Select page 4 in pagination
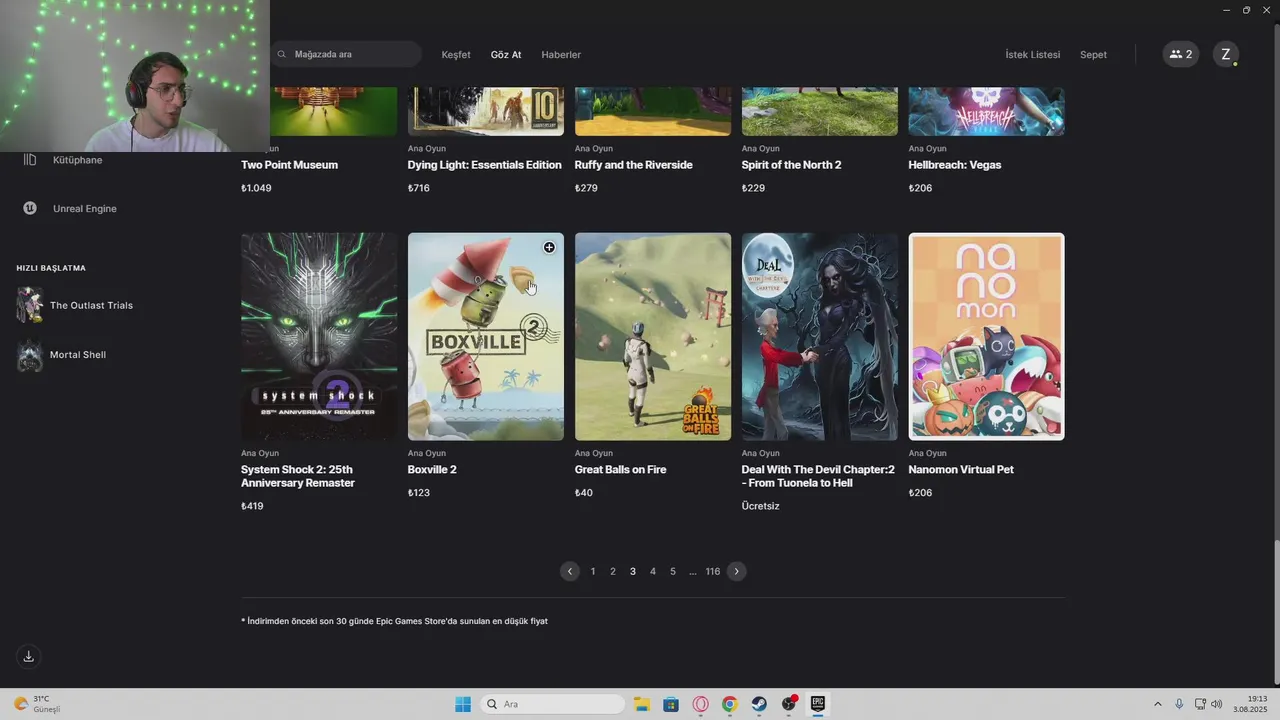This screenshot has width=1280, height=720. point(653,571)
